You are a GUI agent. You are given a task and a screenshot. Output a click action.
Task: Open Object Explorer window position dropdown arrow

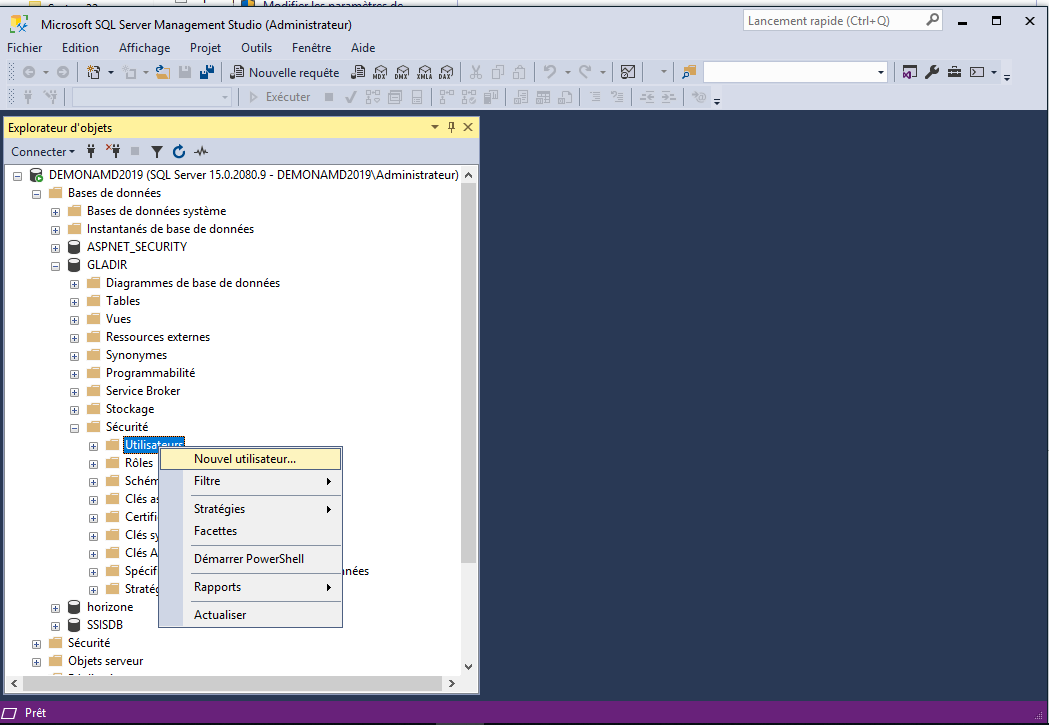point(435,127)
